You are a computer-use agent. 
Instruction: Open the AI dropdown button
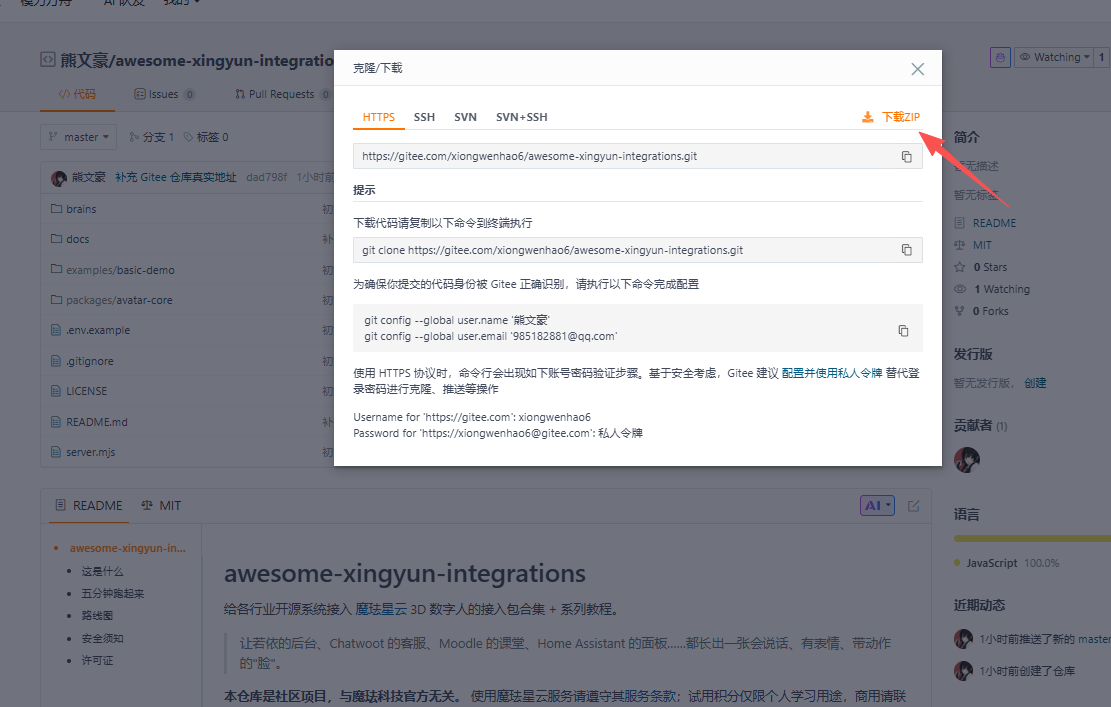coord(877,505)
